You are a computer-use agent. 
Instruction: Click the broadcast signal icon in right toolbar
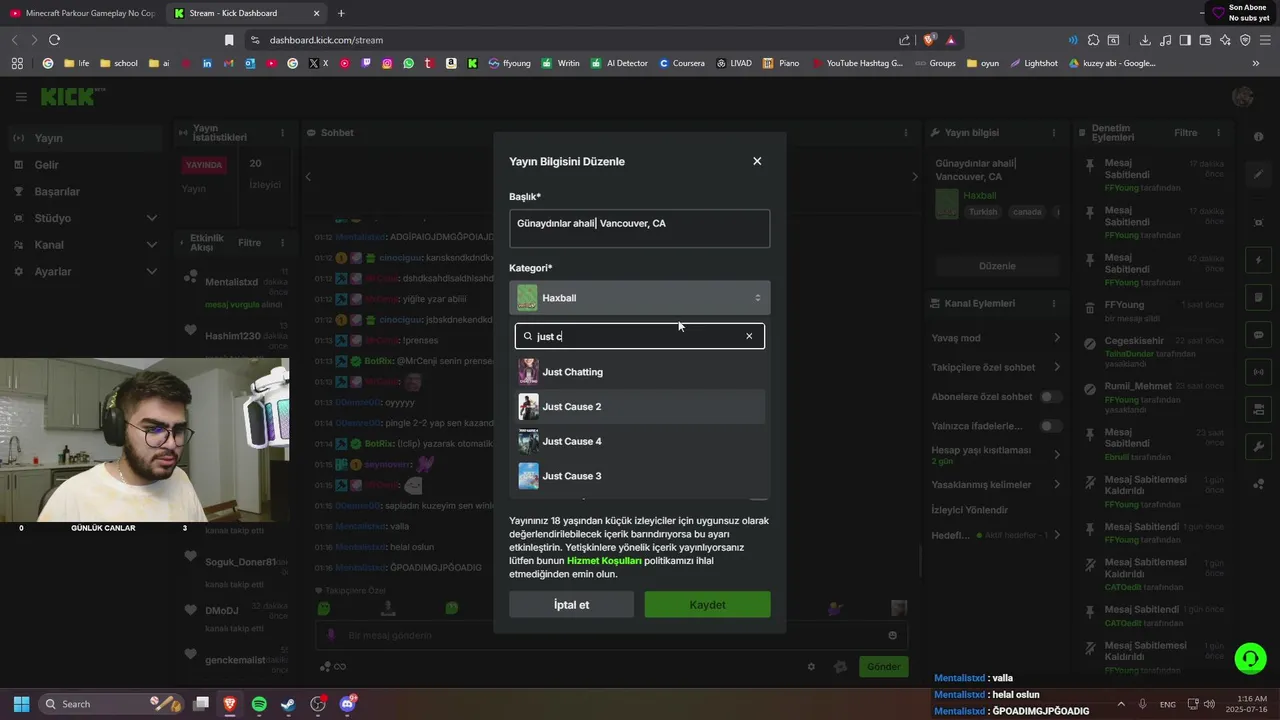tap(1258, 372)
